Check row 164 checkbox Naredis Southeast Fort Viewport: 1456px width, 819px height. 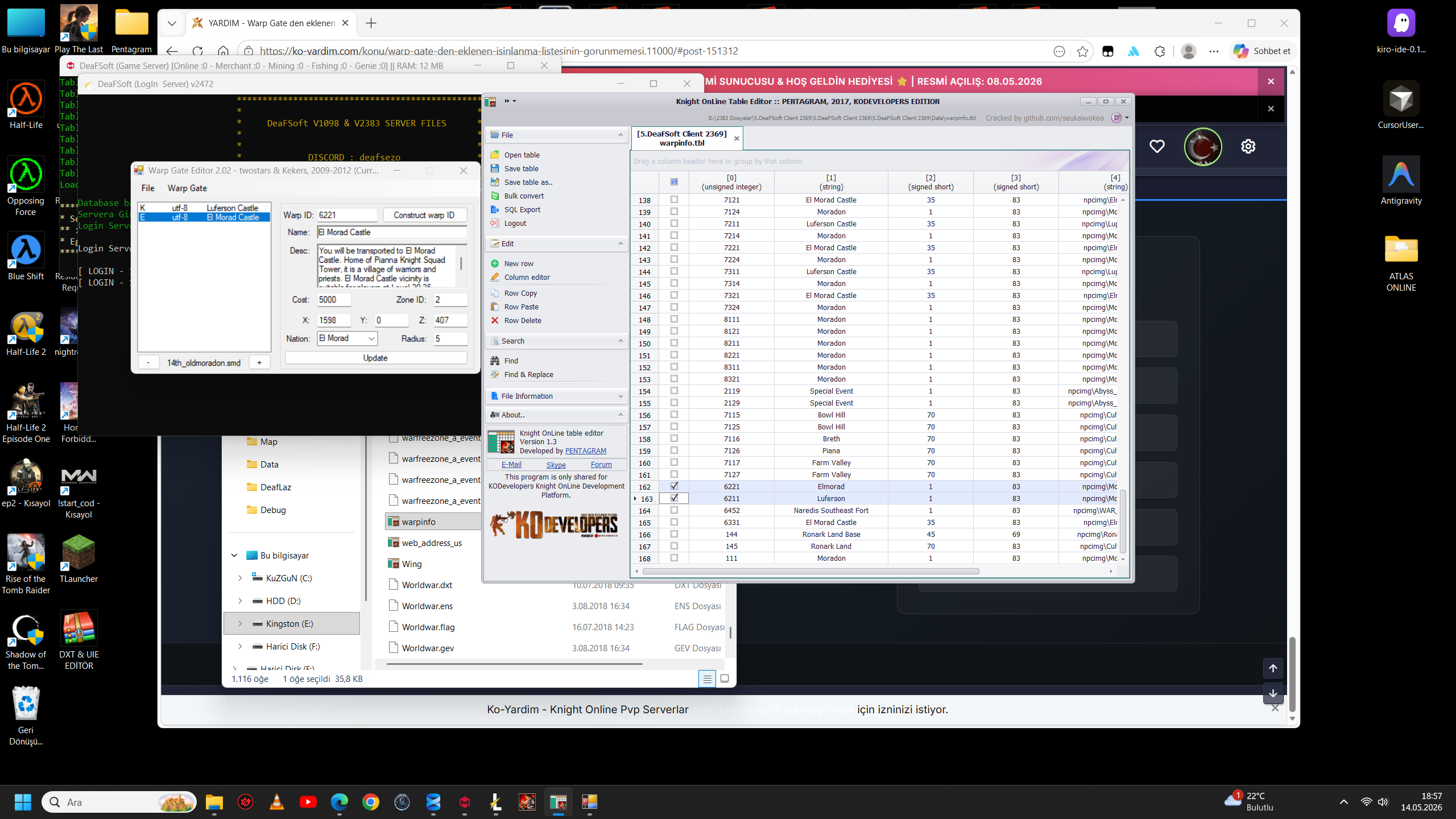(x=674, y=510)
